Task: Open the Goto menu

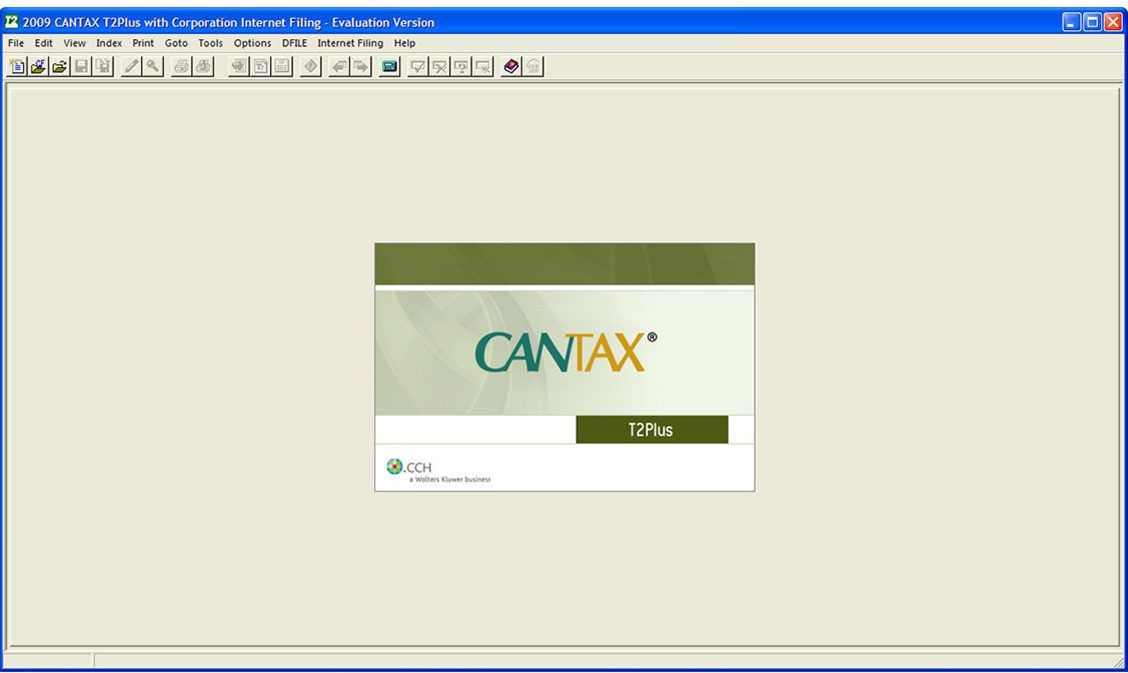Action: [176, 43]
